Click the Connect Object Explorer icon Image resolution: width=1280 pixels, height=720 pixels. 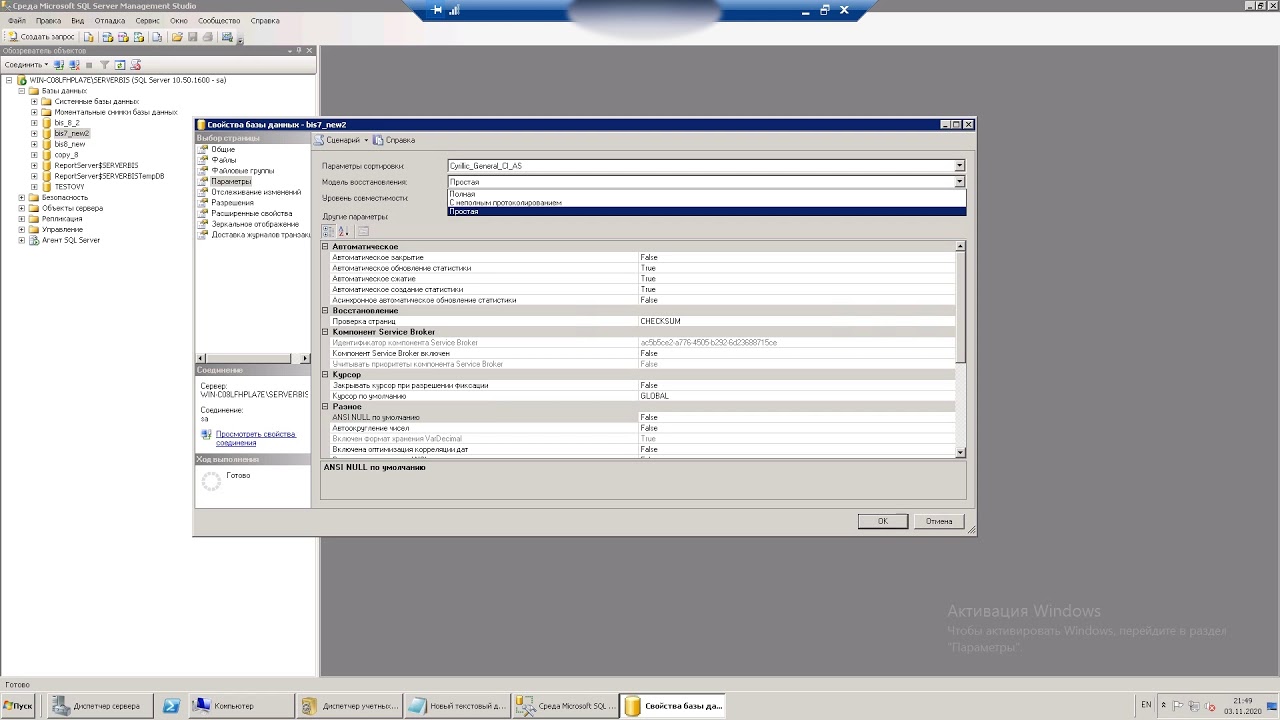click(x=59, y=64)
